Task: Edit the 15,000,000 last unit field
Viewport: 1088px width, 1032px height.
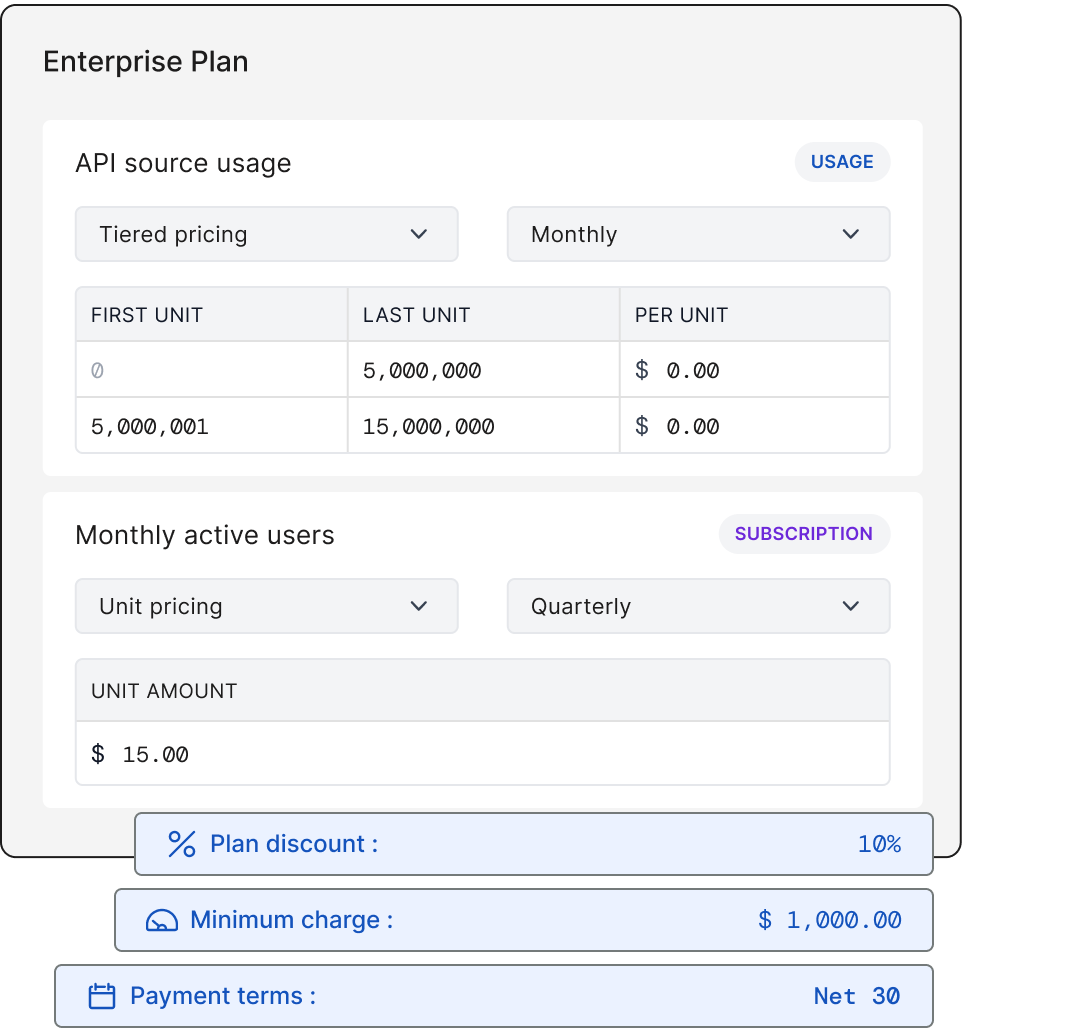Action: click(x=483, y=426)
